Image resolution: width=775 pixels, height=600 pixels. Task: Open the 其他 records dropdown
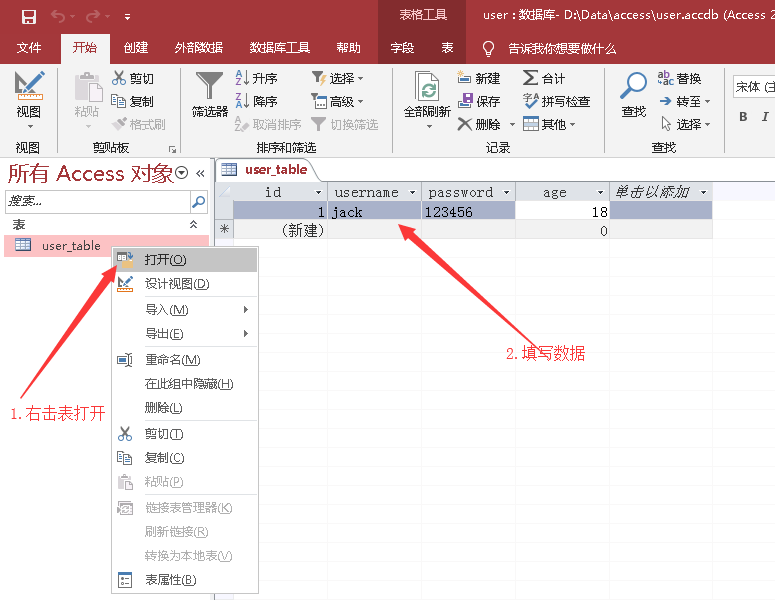tap(549, 124)
